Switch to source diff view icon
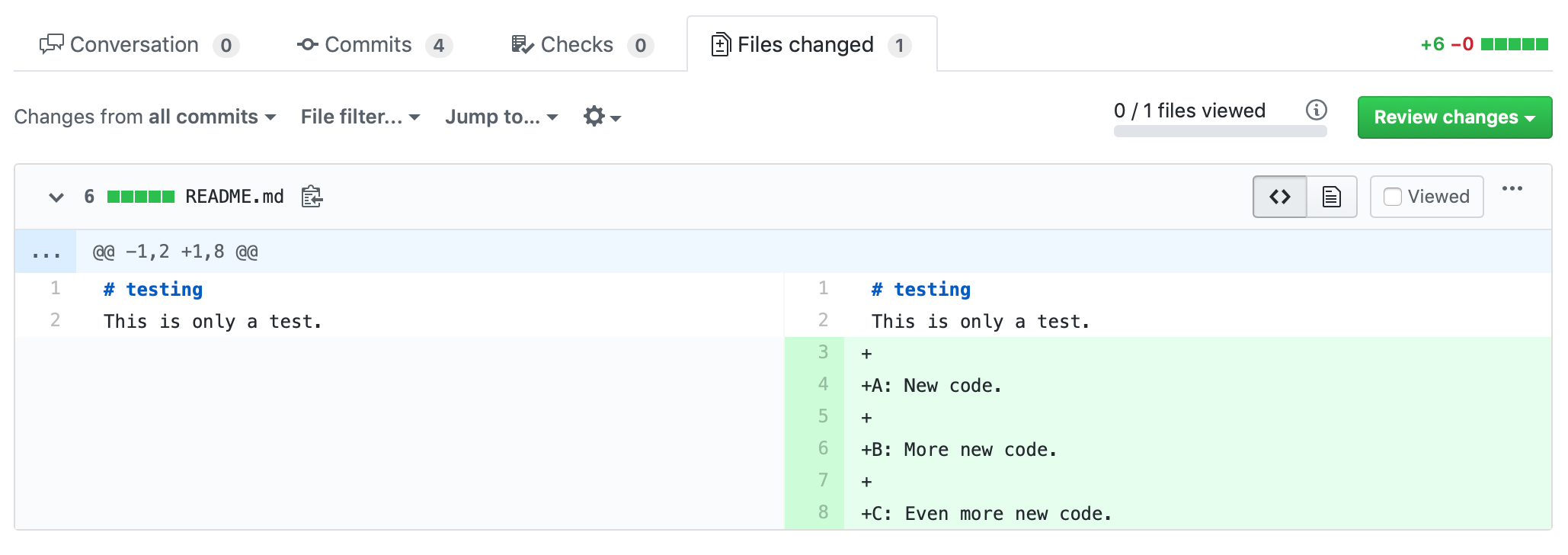1568x555 pixels. (x=1280, y=197)
